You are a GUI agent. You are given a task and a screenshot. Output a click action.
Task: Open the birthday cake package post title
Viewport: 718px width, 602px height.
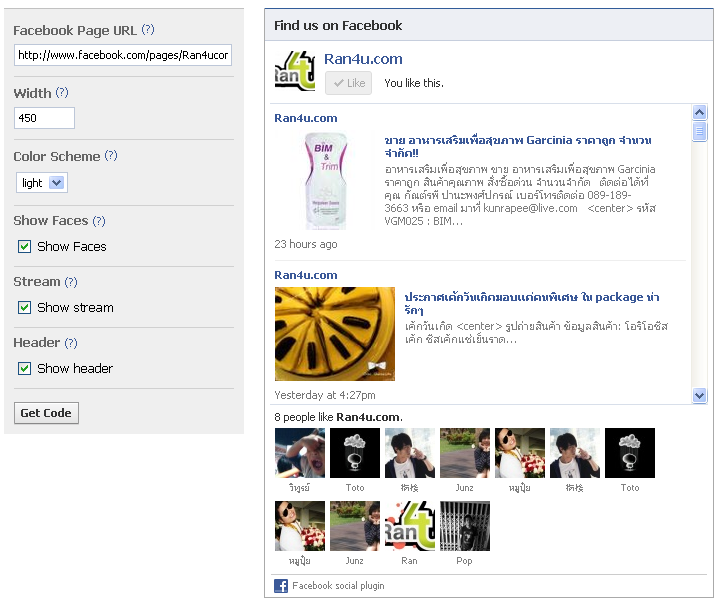(532, 303)
